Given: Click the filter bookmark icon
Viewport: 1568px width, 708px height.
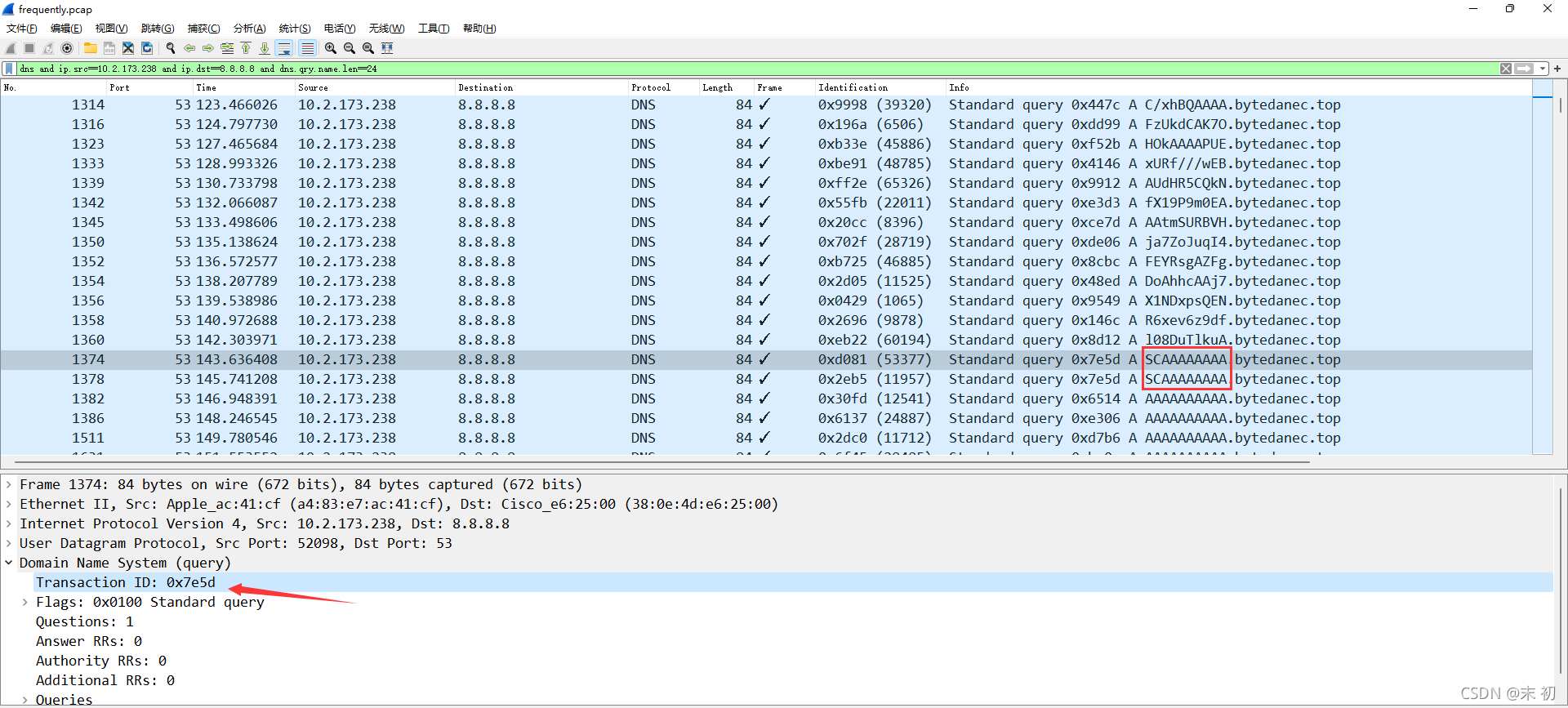Looking at the screenshot, I should (9, 69).
